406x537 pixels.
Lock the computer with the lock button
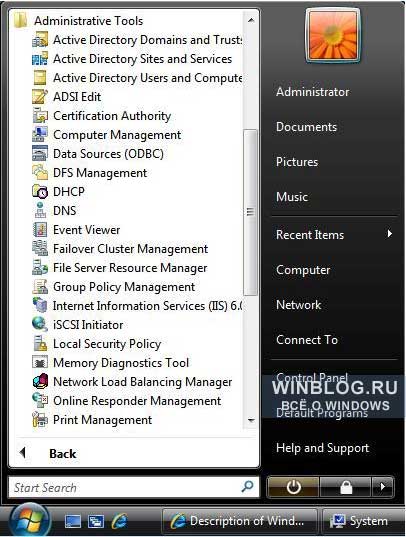(x=346, y=487)
